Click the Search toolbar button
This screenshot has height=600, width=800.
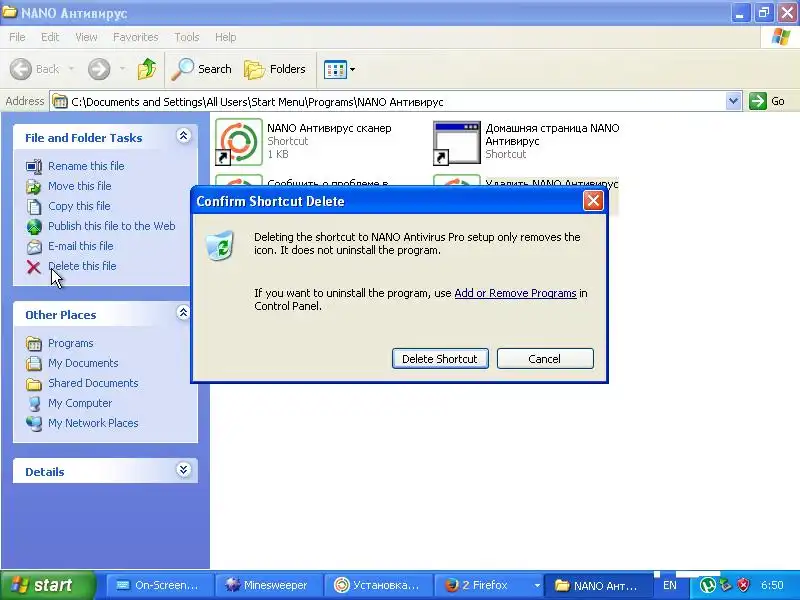(202, 69)
